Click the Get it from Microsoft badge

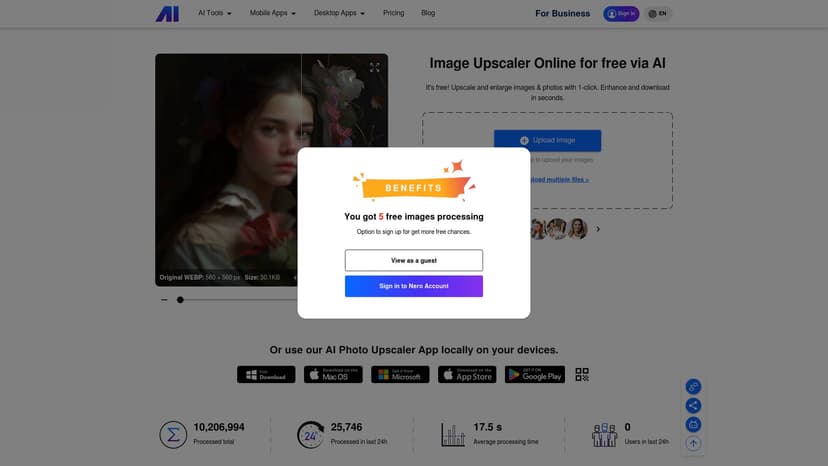(x=400, y=375)
